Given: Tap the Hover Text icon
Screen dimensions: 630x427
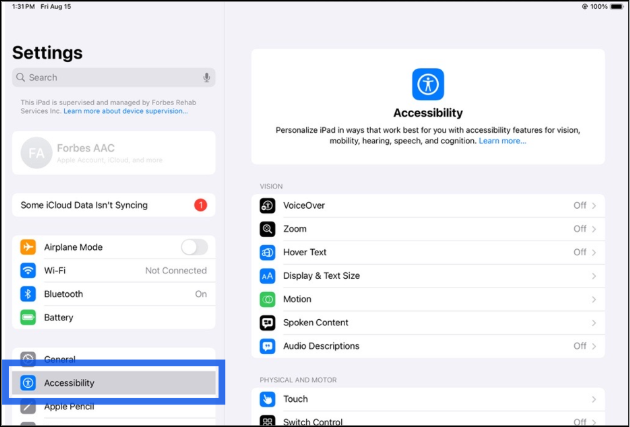Looking at the screenshot, I should (x=267, y=252).
